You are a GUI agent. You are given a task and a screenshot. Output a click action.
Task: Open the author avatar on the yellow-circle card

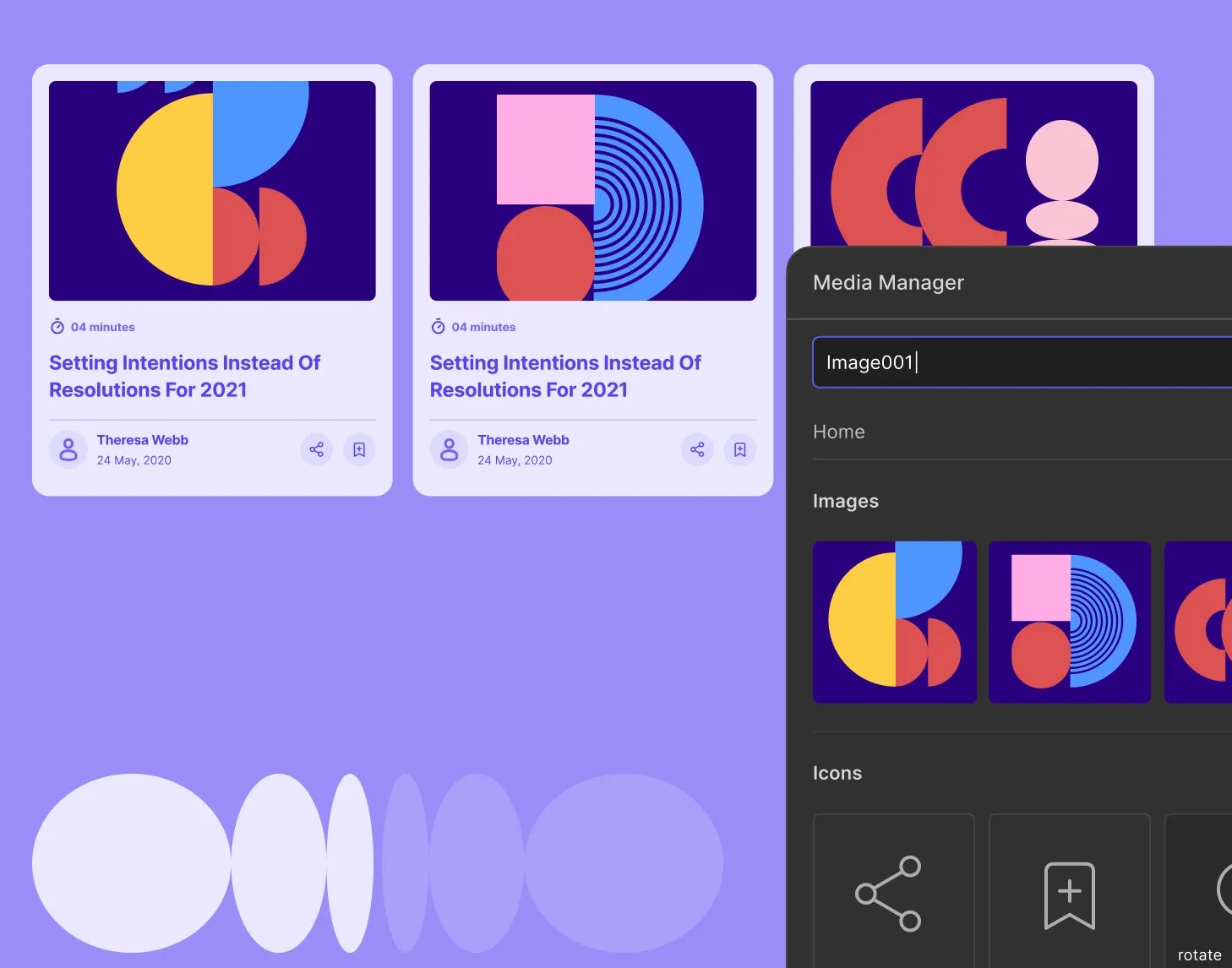pos(68,449)
